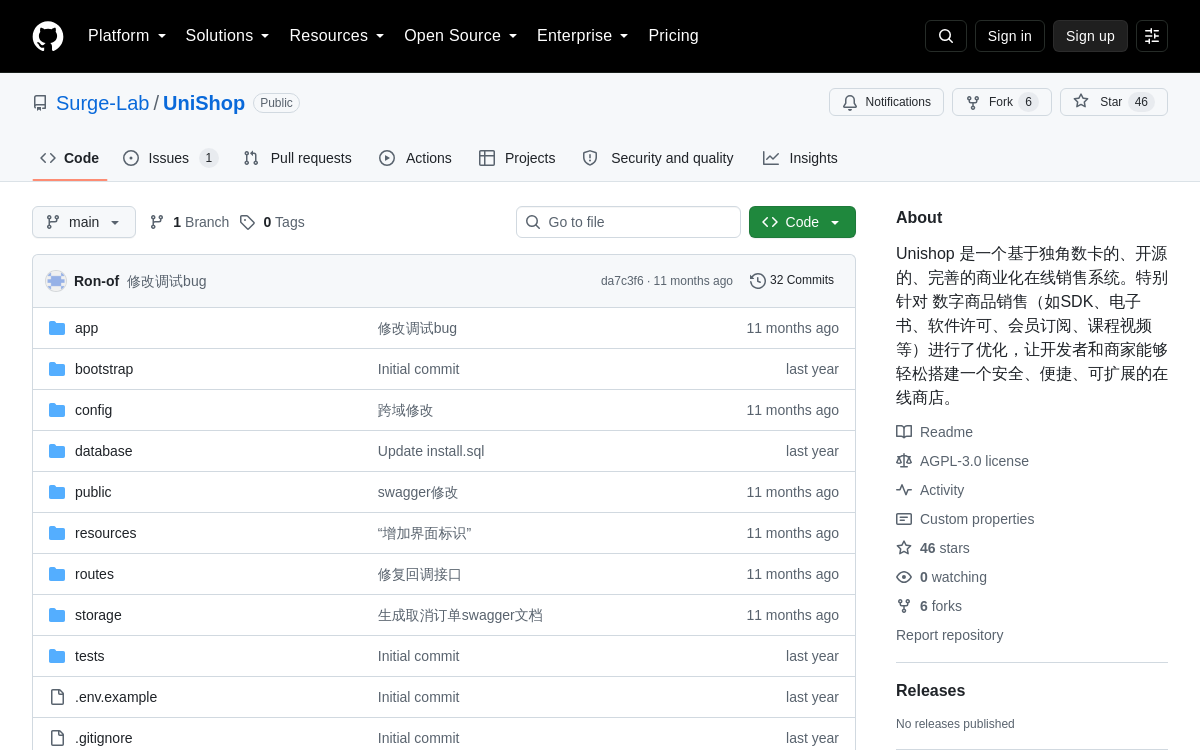Open the 生成取消订单swagger文档 commit message
Screen dimensions: 1200x750
460,615
